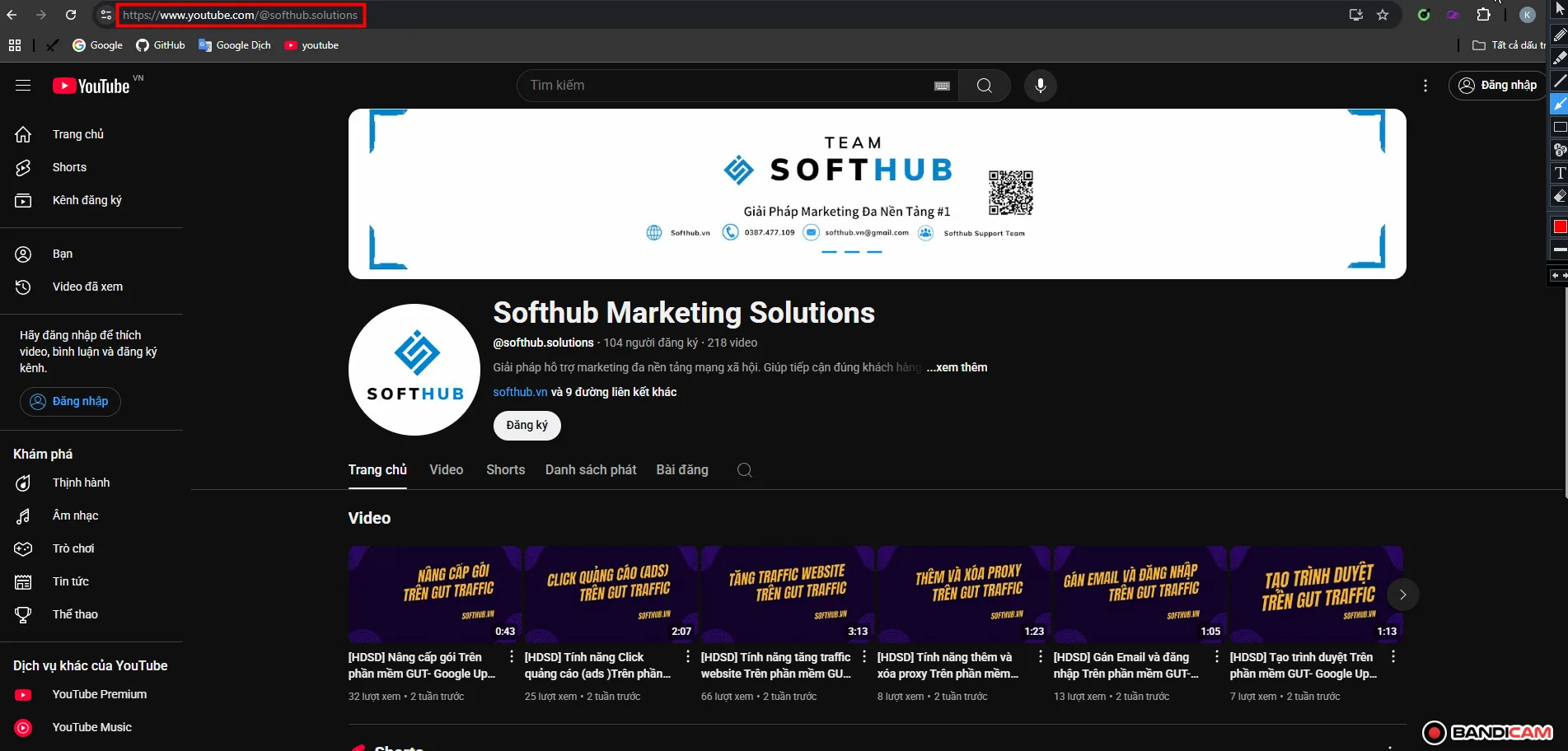Open the browser profile avatar K
The width and height of the screenshot is (1568, 751).
point(1527,15)
